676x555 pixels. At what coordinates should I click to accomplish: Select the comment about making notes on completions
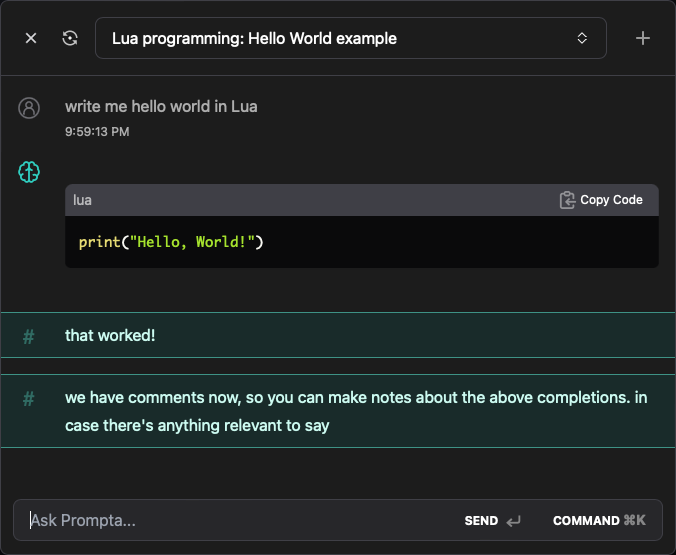pos(355,411)
